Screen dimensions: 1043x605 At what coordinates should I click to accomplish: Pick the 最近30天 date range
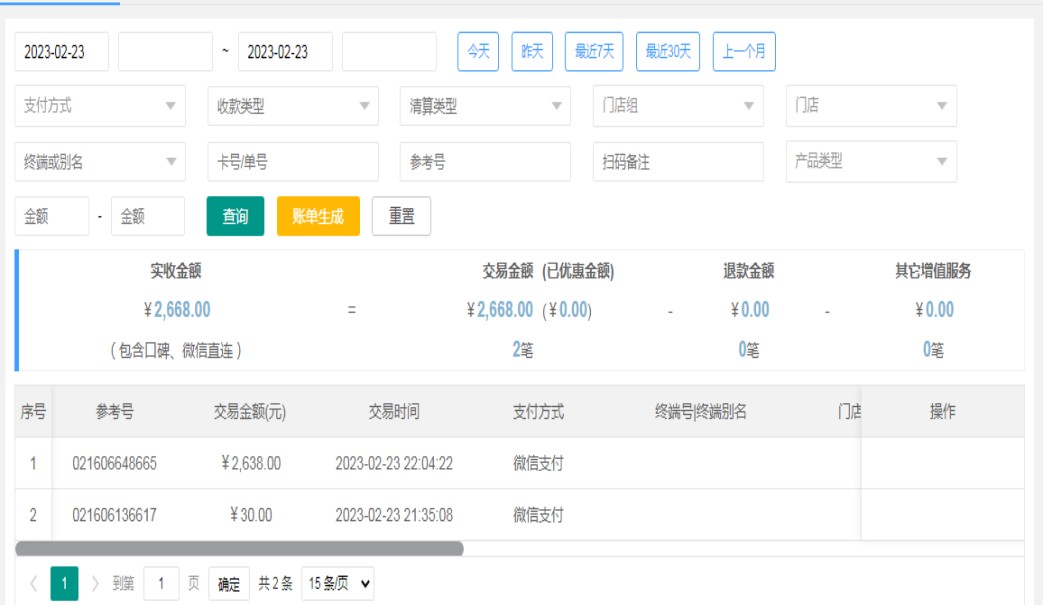click(x=668, y=52)
